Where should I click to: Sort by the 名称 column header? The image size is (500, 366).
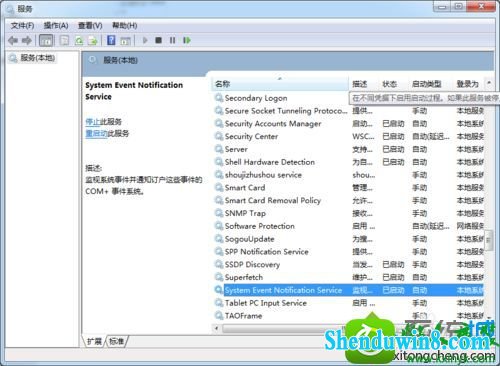click(x=280, y=84)
